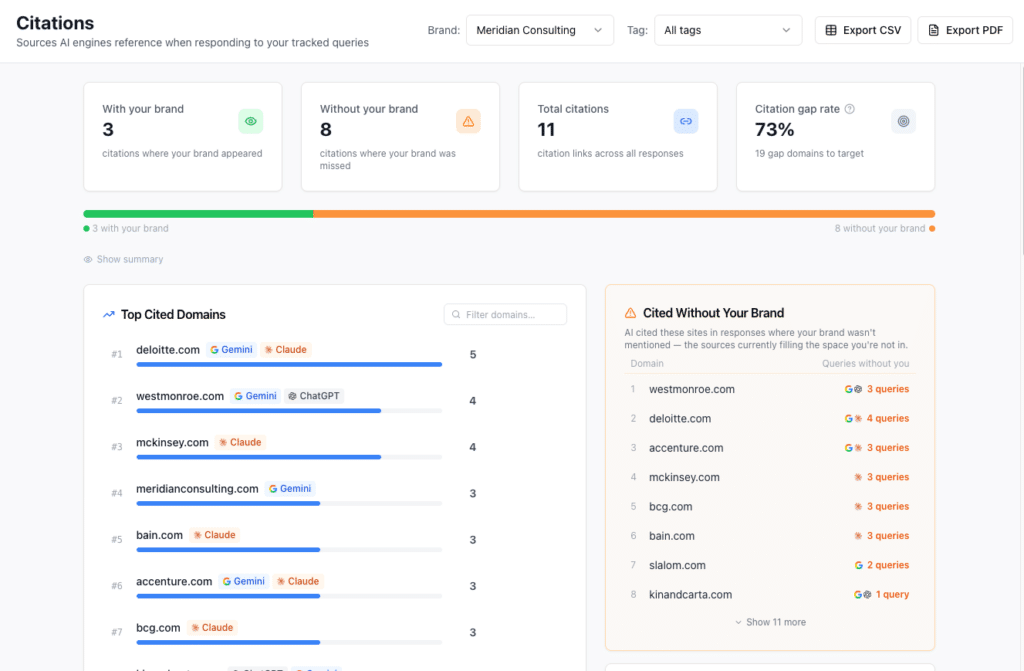Click accenture.com in Cited Without Your Brand list
This screenshot has width=1024, height=671.
686,448
